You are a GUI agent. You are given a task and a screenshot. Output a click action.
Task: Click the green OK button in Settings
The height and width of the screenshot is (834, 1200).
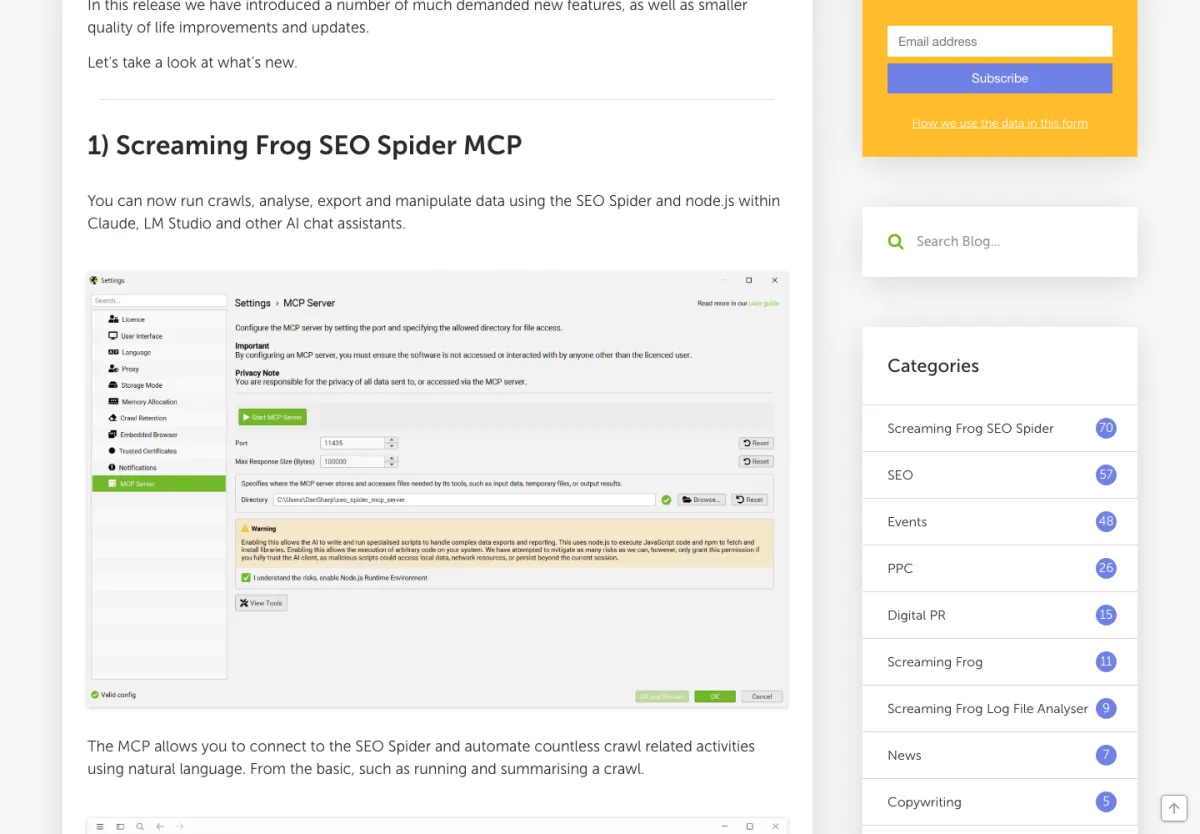tap(715, 696)
